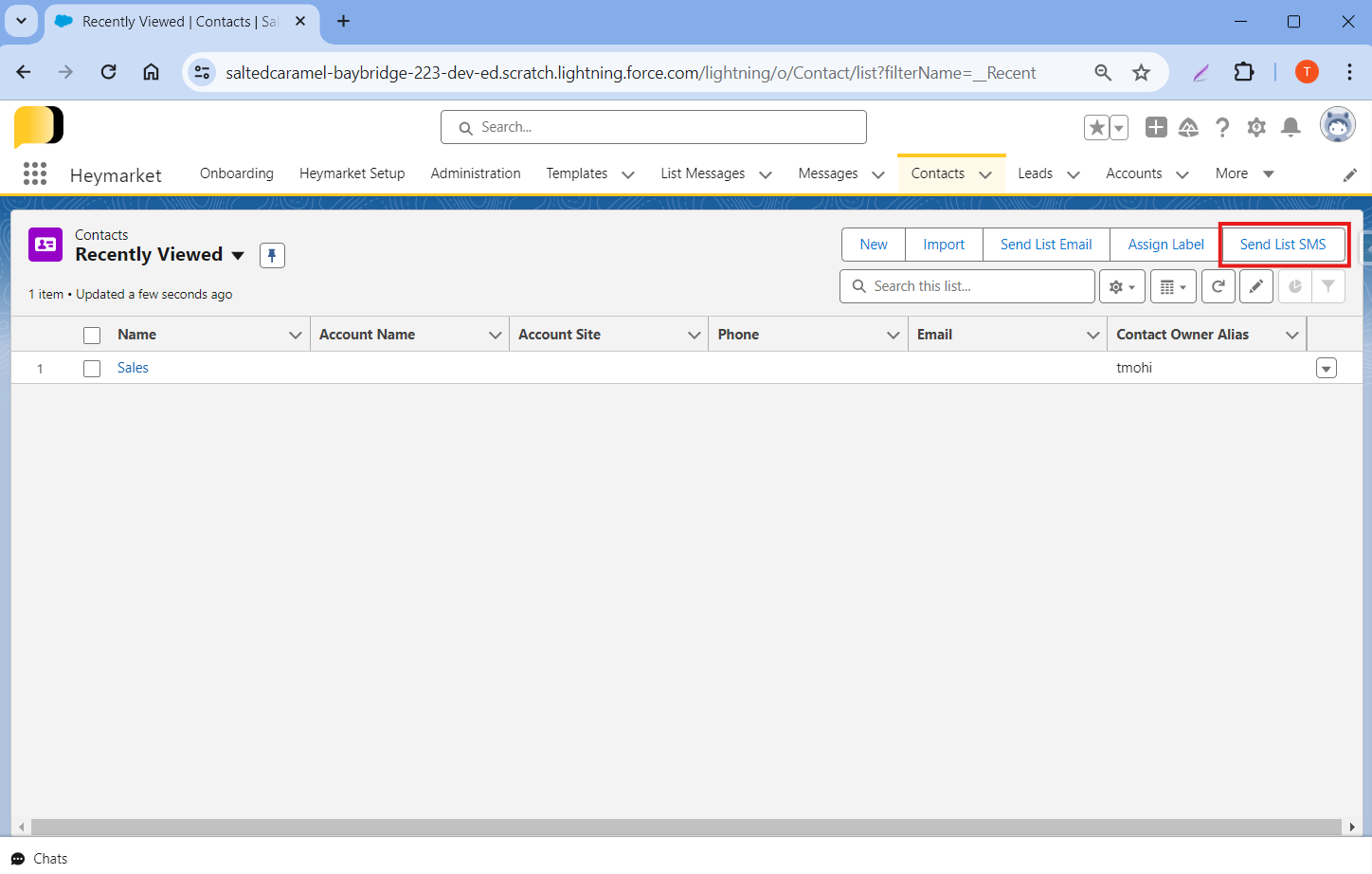Screen dimensions: 1372x874
Task: Open the favorites list dropdown arrow
Action: (x=1118, y=127)
